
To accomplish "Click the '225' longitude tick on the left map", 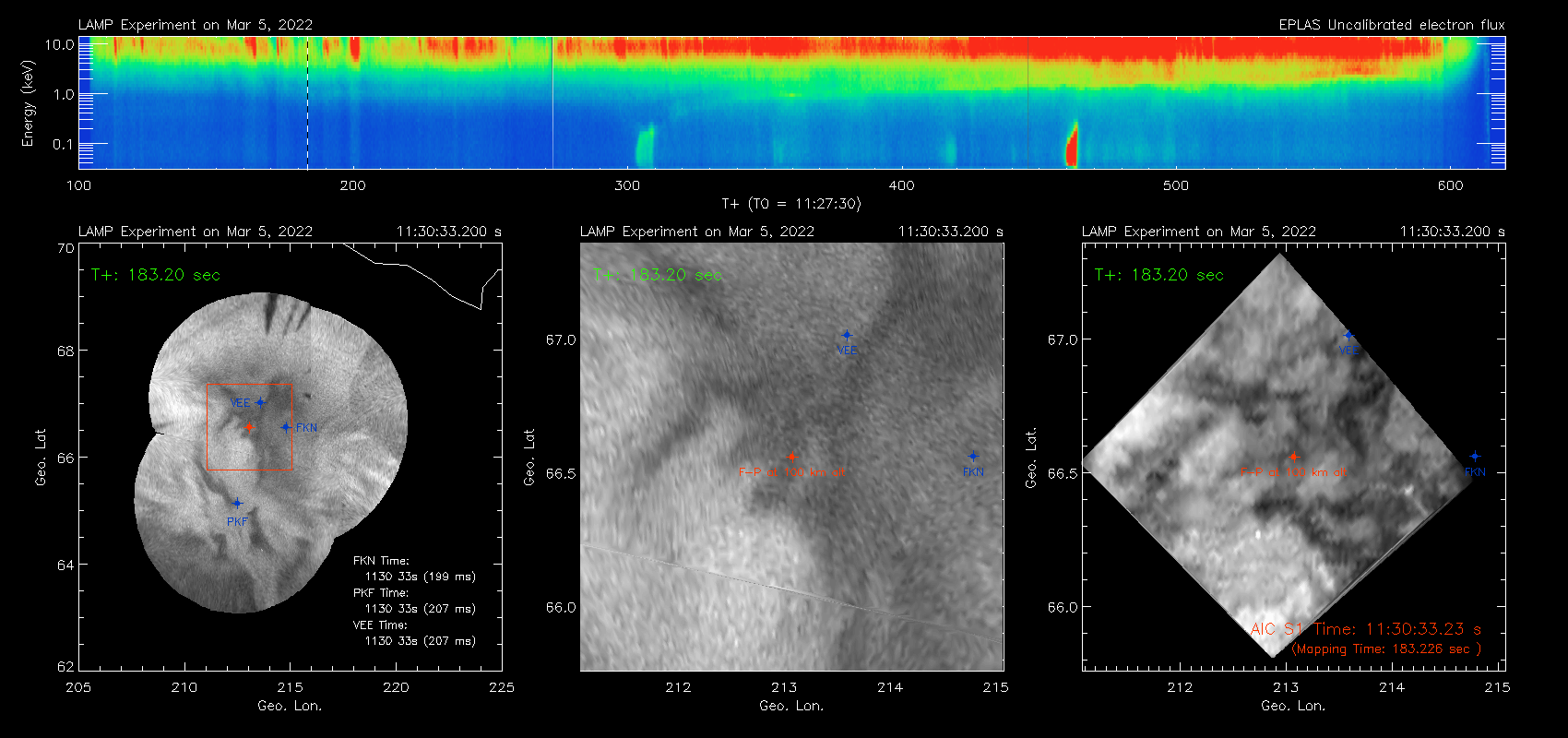I will point(502,687).
